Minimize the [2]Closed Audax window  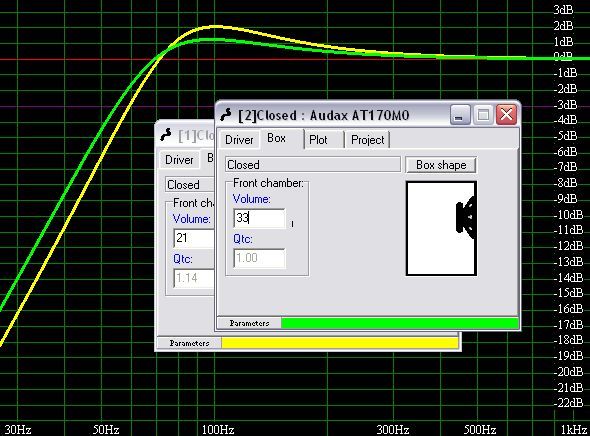tap(460, 114)
